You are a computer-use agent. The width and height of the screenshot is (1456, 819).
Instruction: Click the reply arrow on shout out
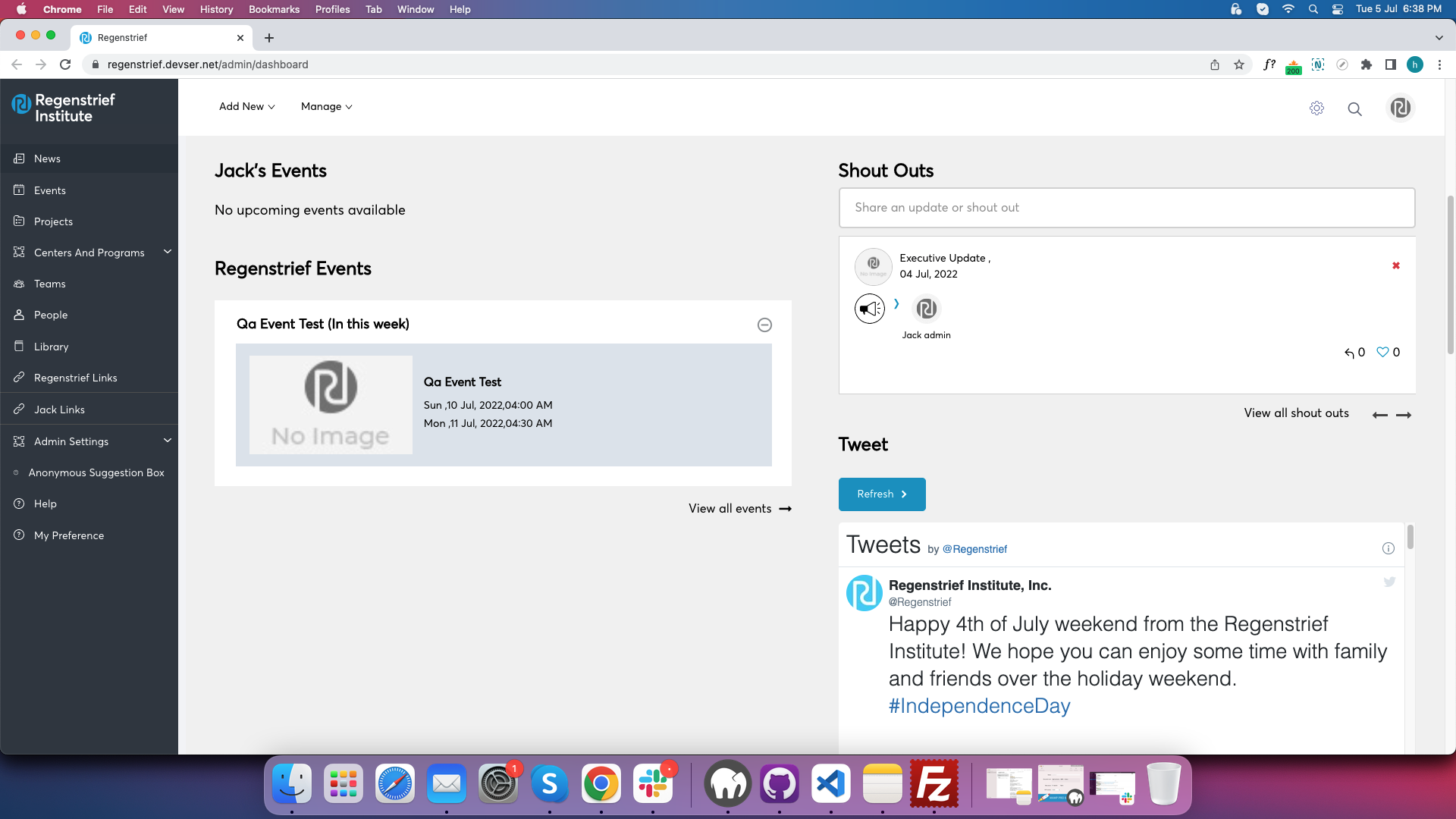[x=1349, y=353]
